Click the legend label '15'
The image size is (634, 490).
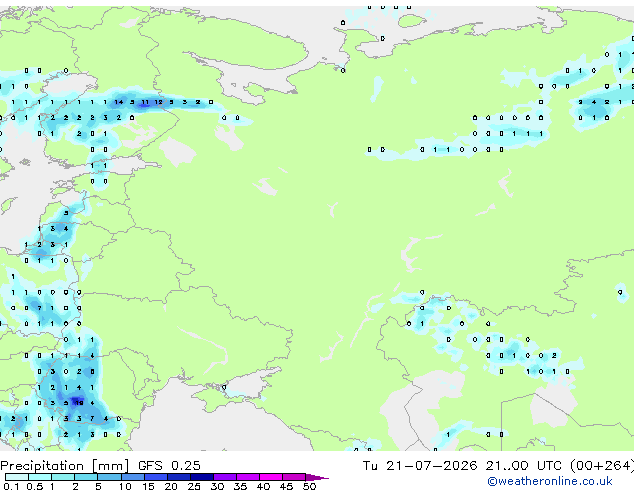148,486
